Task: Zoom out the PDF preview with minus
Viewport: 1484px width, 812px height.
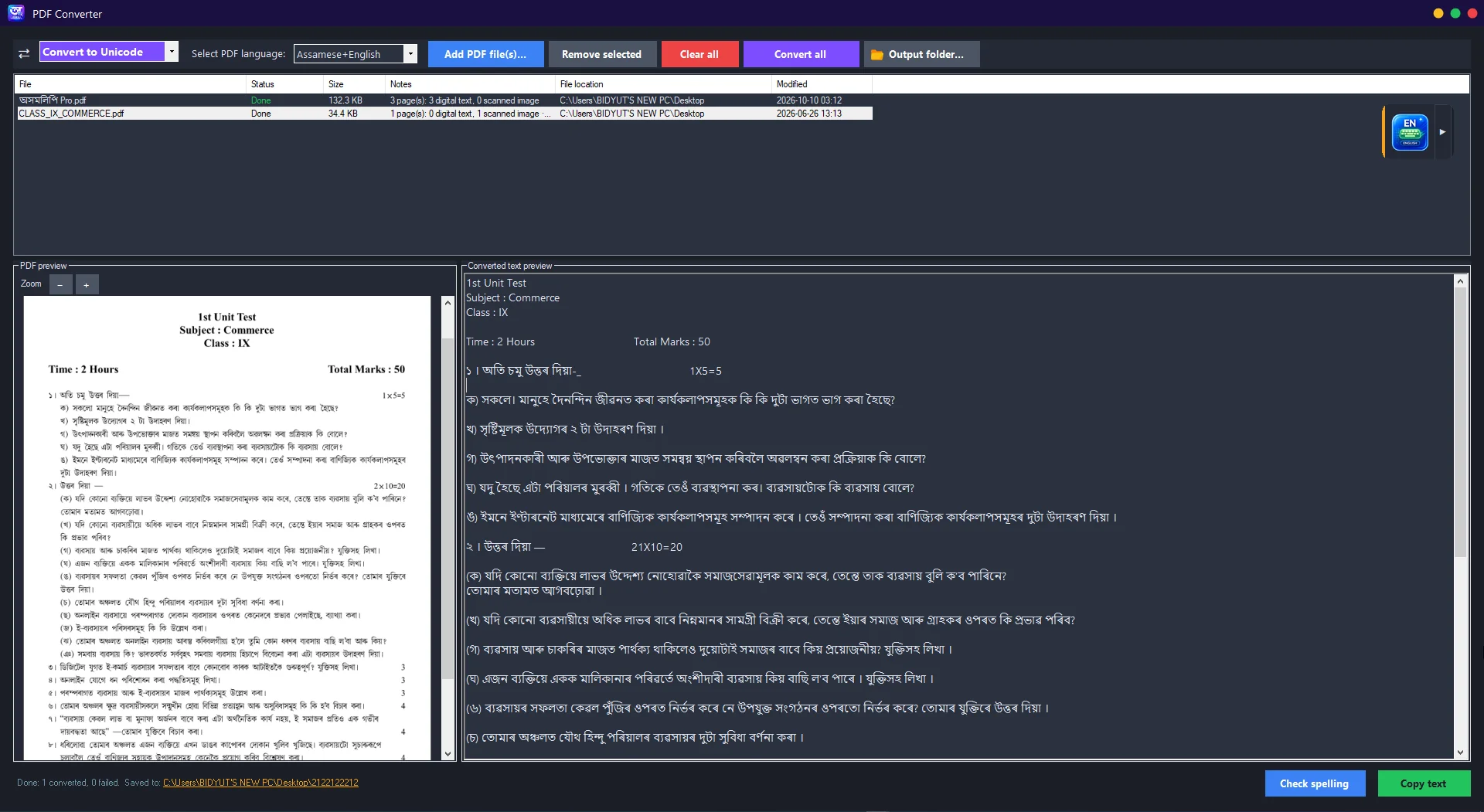Action: (60, 285)
